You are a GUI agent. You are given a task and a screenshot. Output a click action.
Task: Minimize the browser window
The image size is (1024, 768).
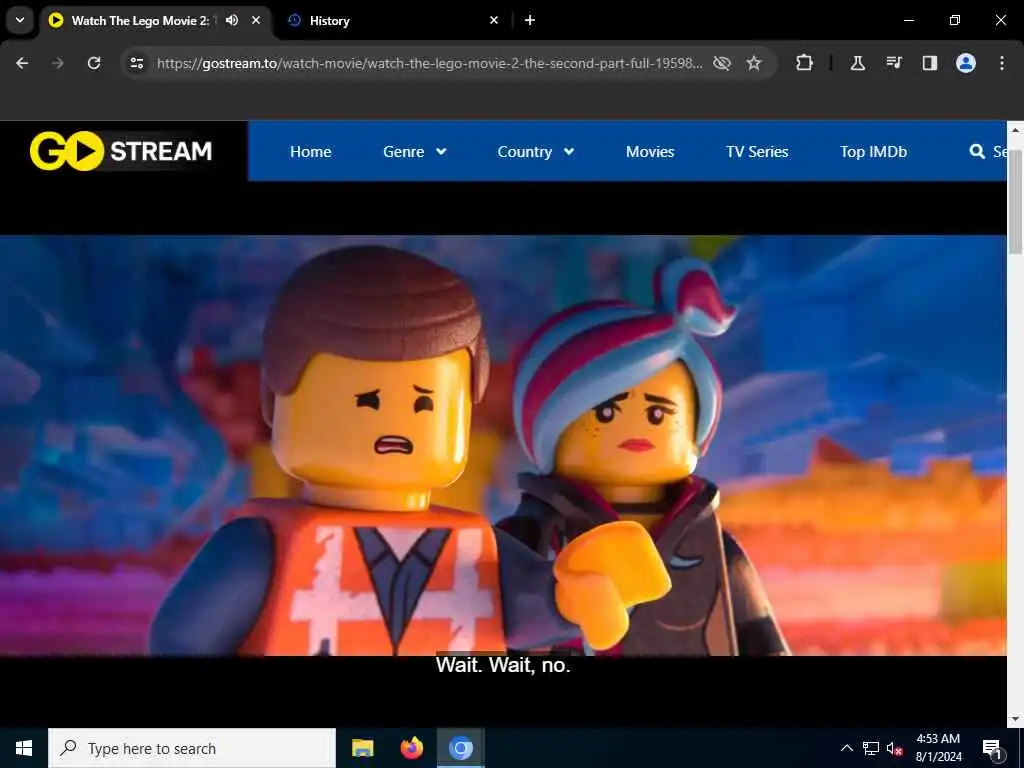click(908, 20)
